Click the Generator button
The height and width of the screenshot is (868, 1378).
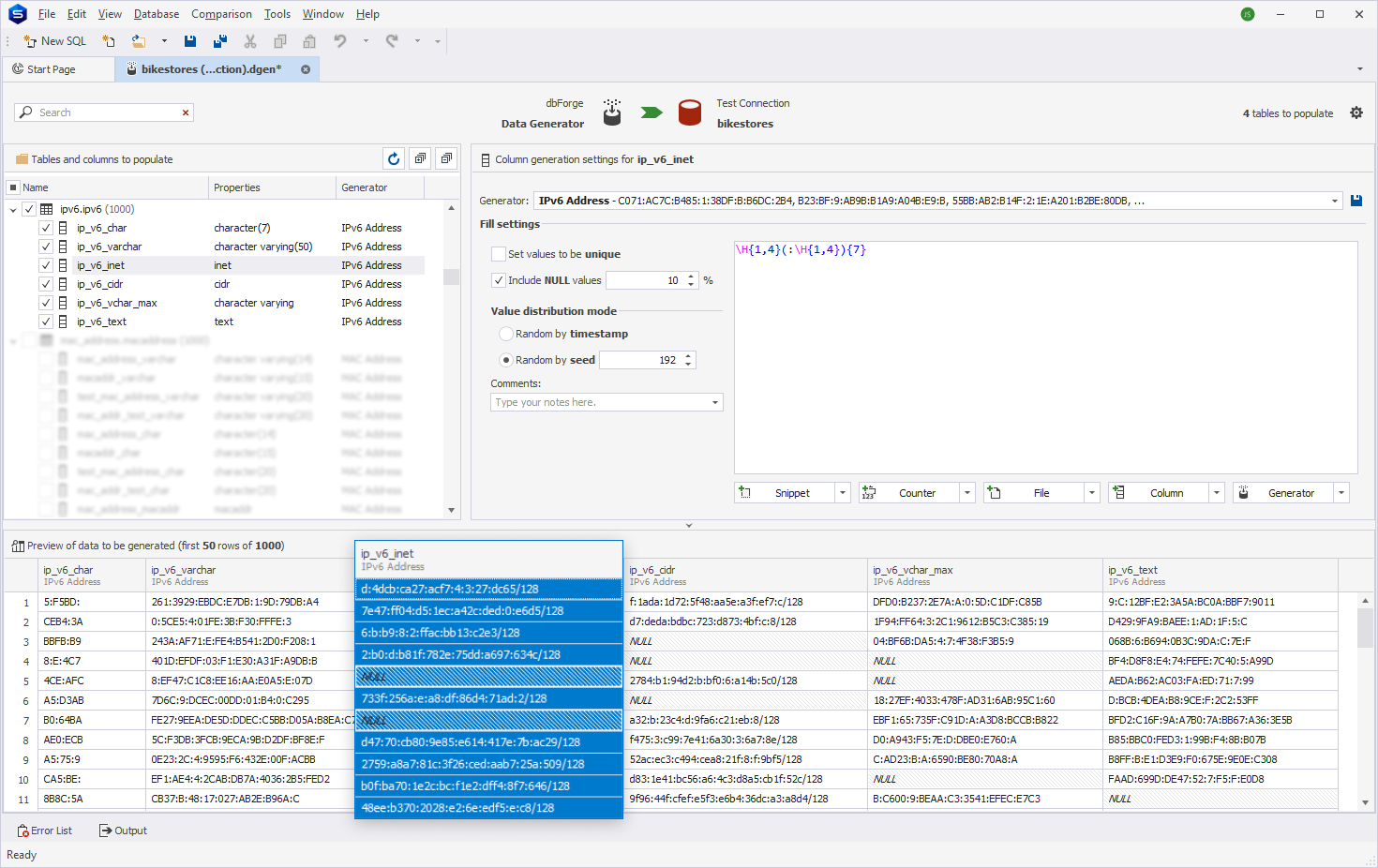(x=1283, y=493)
